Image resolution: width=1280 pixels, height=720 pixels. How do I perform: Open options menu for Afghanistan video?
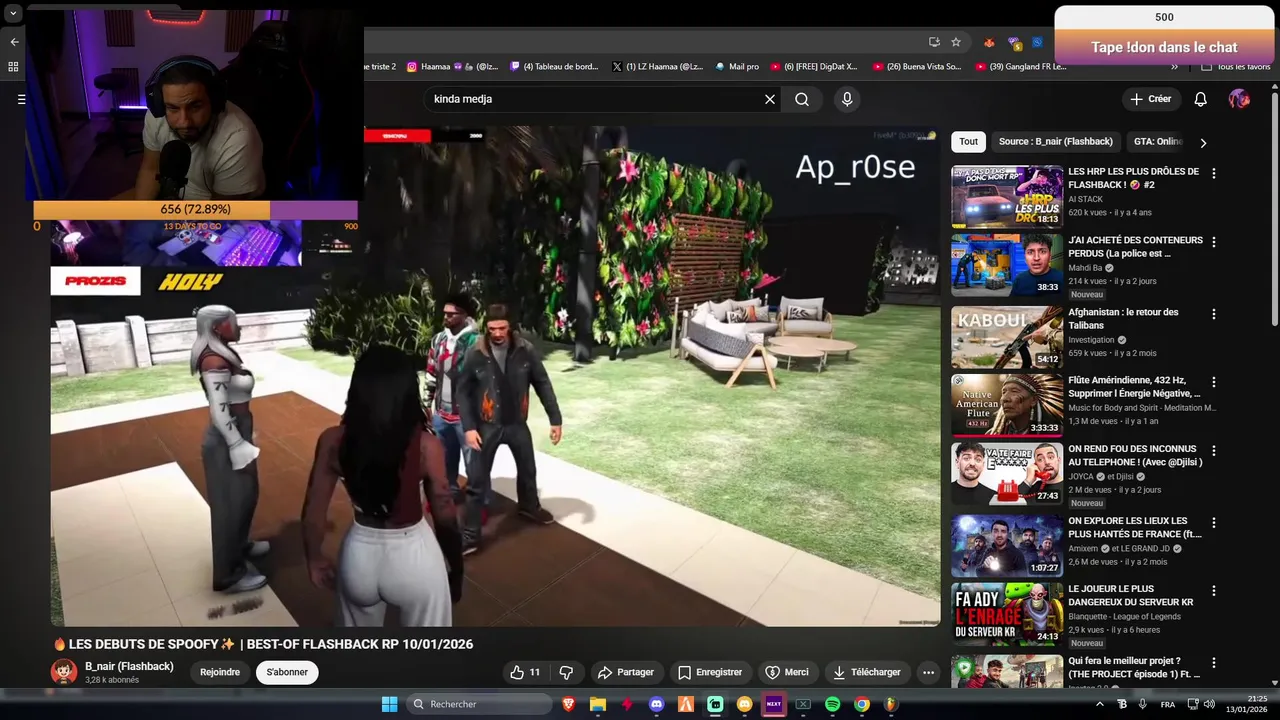pos(1214,314)
